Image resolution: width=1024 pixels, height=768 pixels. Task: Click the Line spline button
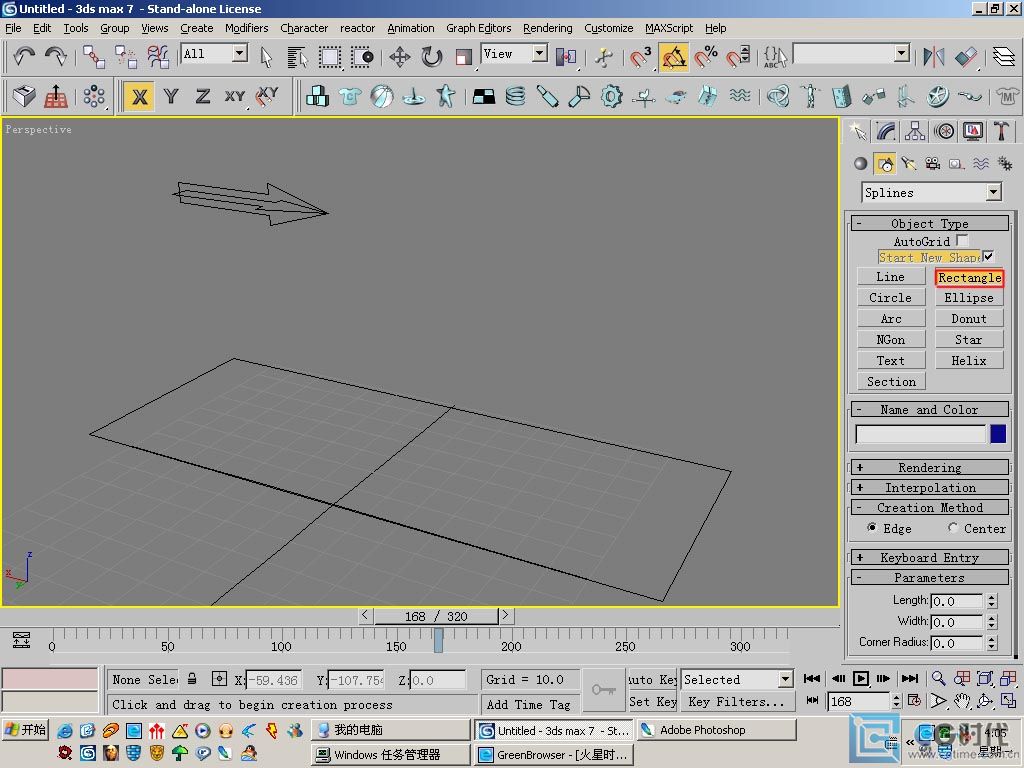(891, 277)
